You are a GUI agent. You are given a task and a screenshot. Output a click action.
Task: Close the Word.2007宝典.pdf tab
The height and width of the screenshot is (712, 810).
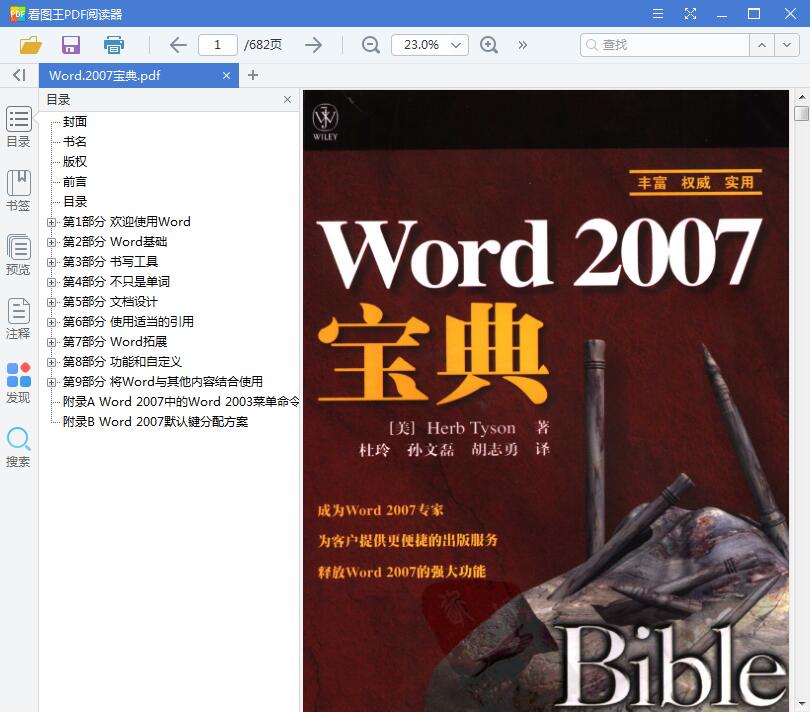(x=226, y=75)
